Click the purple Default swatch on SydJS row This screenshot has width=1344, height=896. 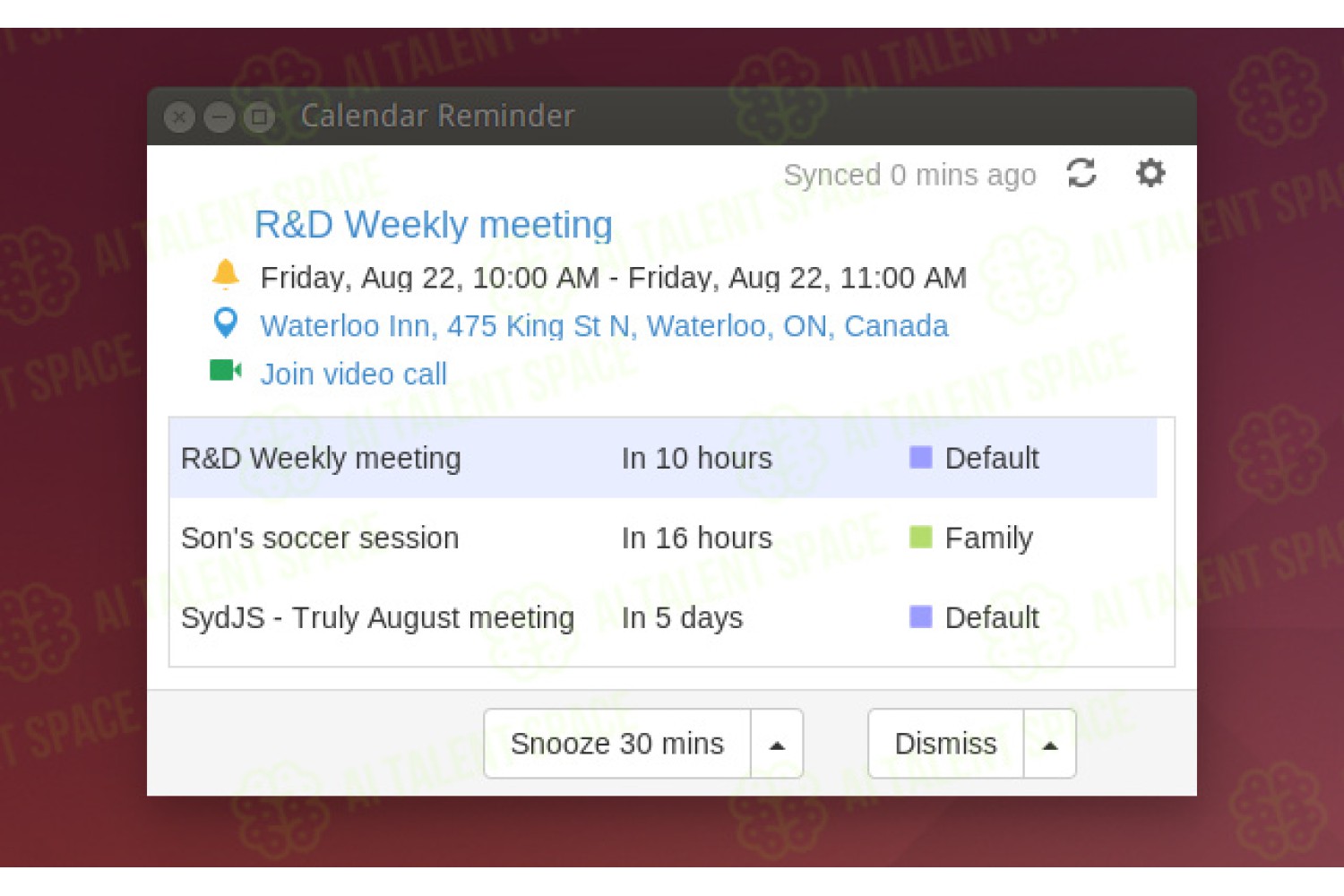click(x=921, y=616)
